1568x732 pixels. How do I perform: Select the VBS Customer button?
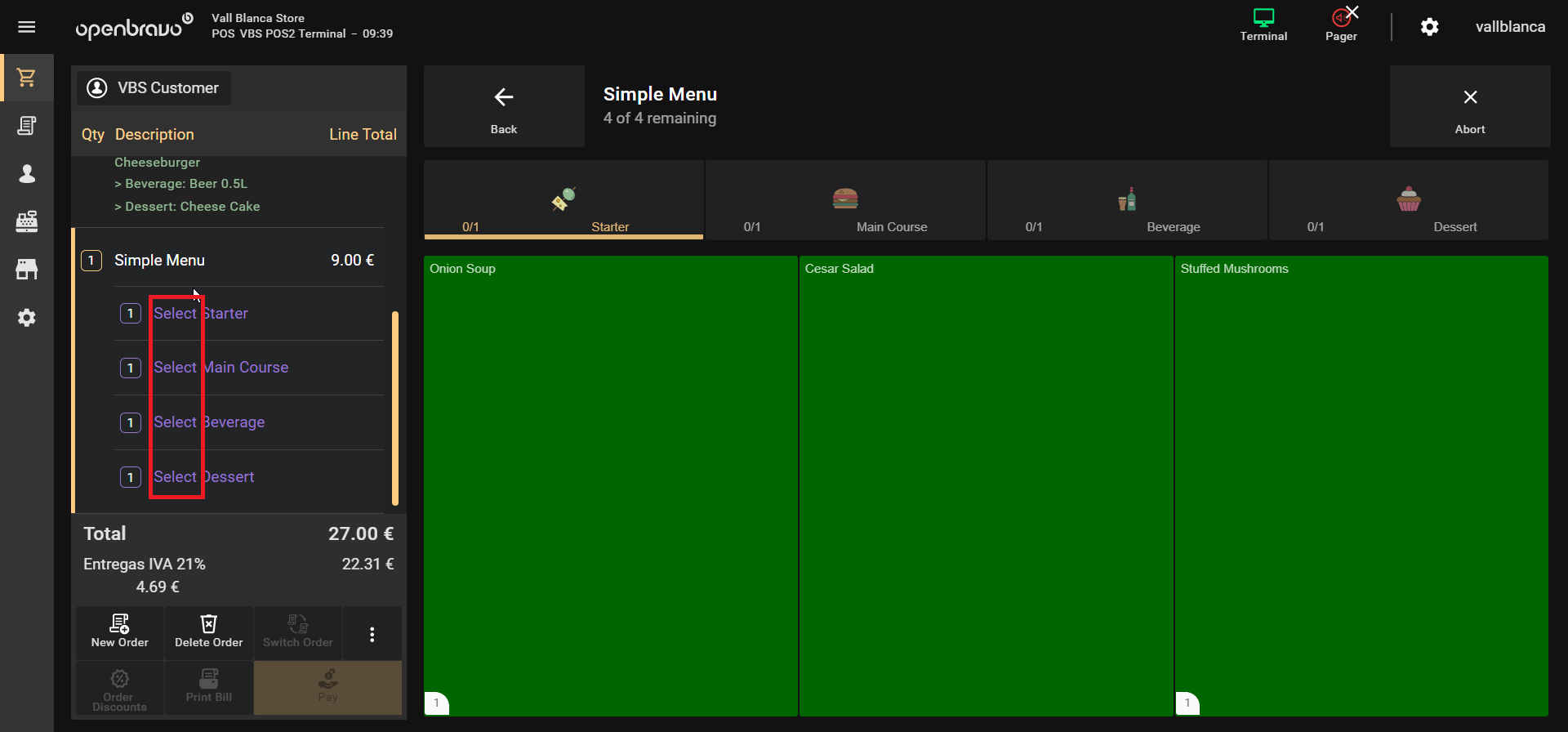tap(154, 88)
